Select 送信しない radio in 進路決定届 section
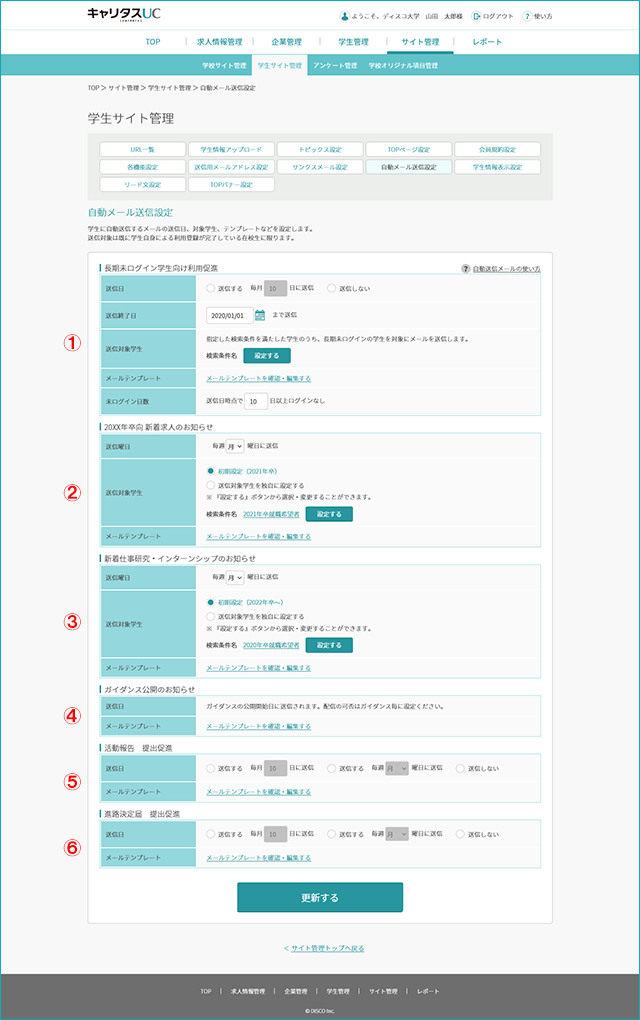This screenshot has height=1020, width=640. tap(460, 834)
